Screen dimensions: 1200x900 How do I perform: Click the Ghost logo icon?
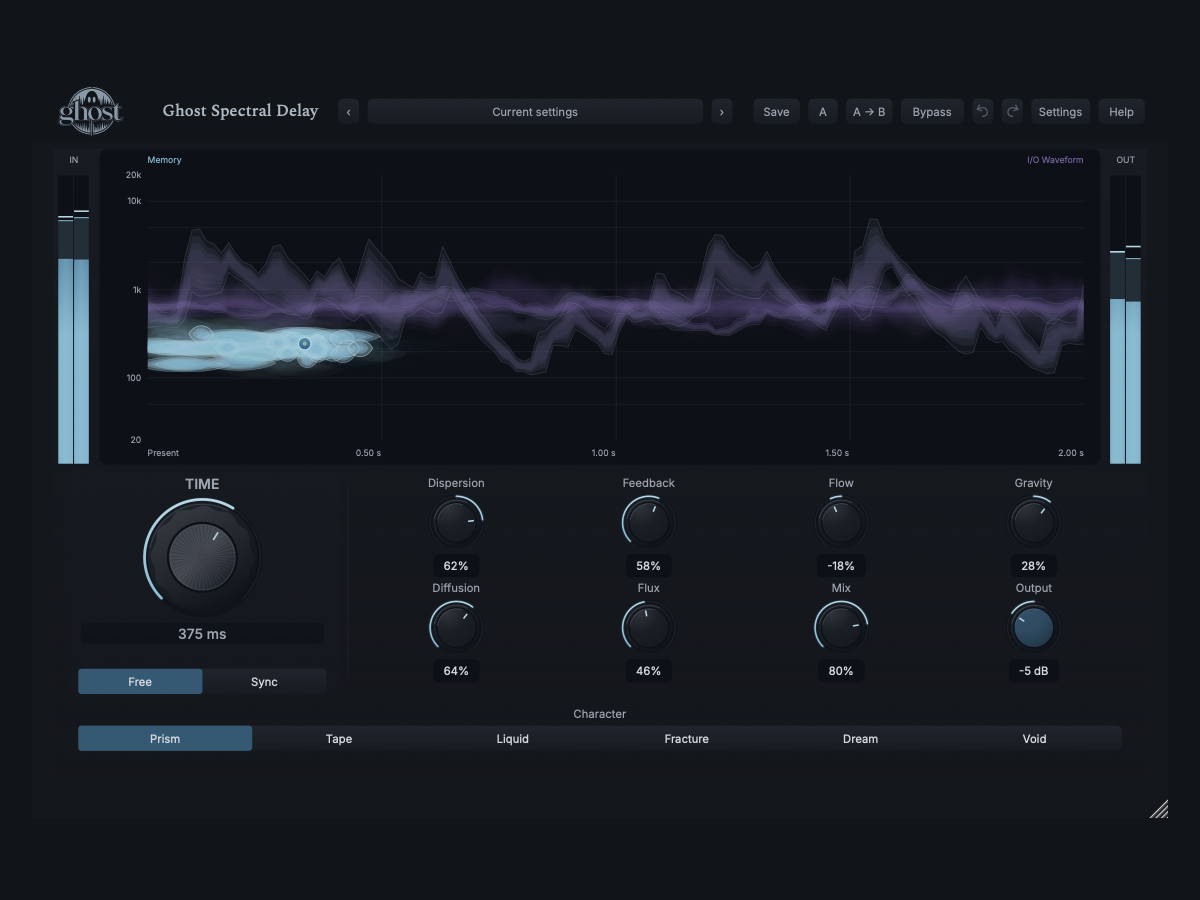(91, 110)
